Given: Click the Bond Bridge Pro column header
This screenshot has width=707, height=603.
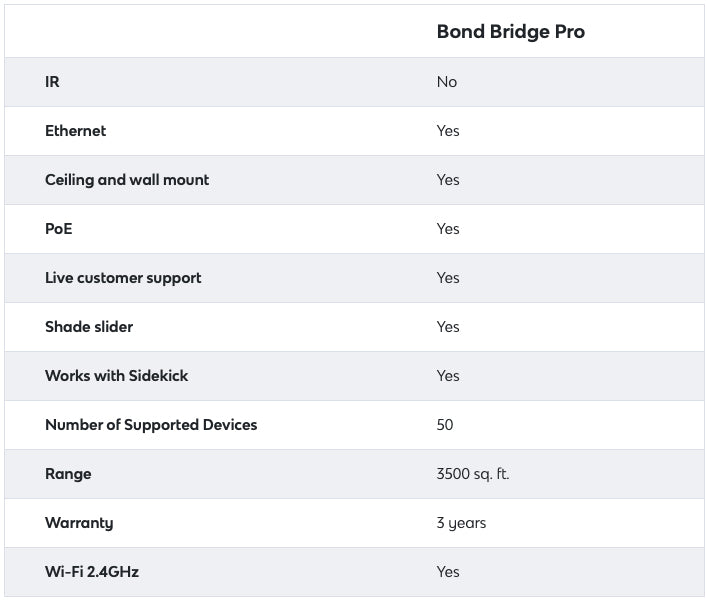Looking at the screenshot, I should pyautogui.click(x=510, y=32).
